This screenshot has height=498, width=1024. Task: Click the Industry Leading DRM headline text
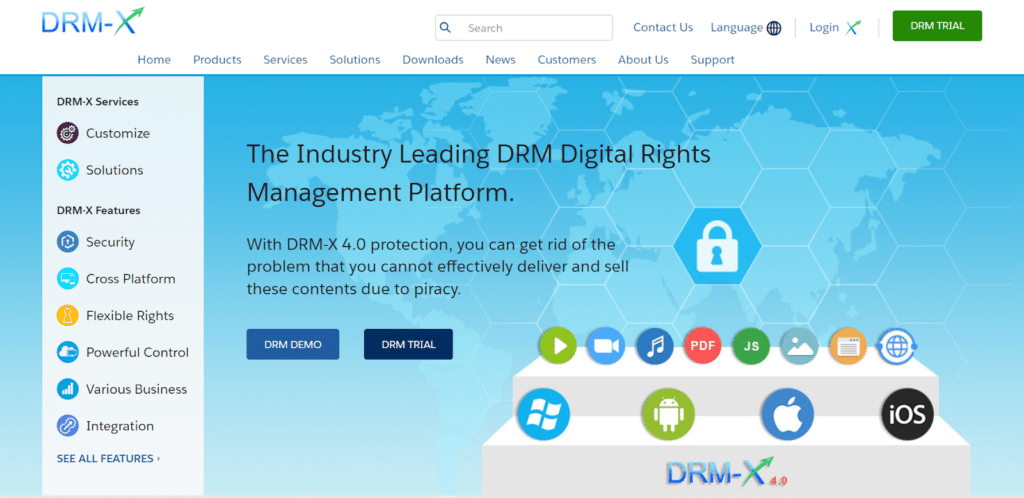[x=479, y=174]
